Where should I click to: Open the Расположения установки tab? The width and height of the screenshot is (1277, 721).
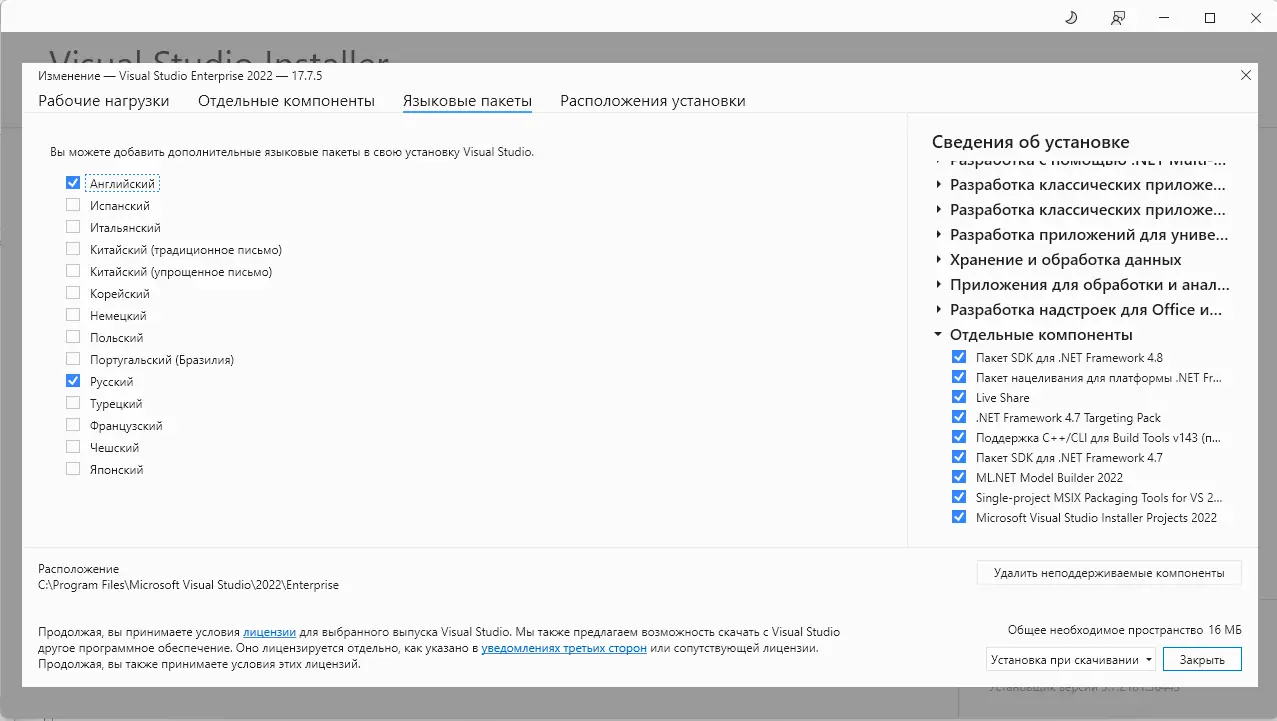click(653, 101)
